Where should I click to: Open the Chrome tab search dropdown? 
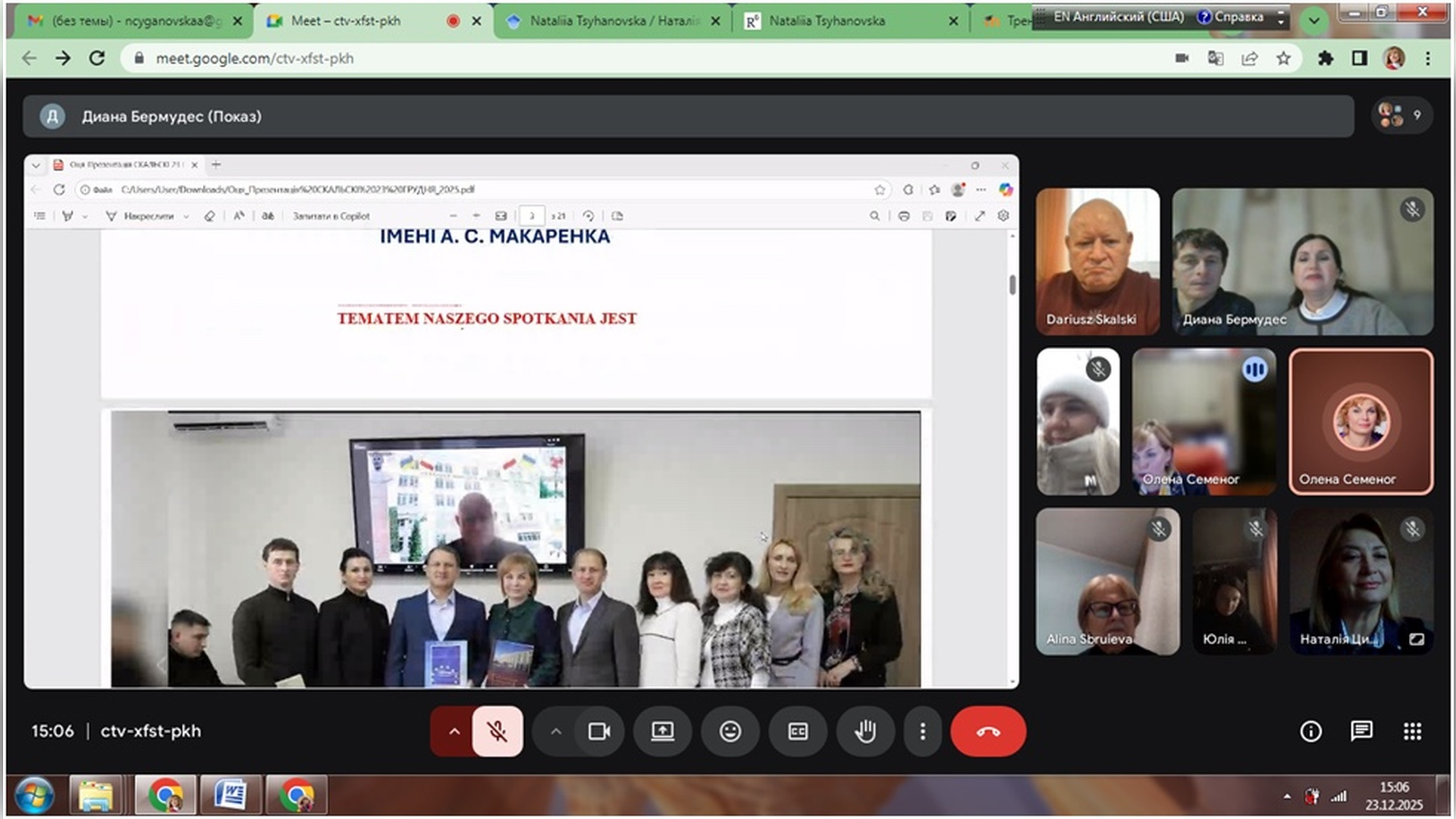(x=1313, y=21)
